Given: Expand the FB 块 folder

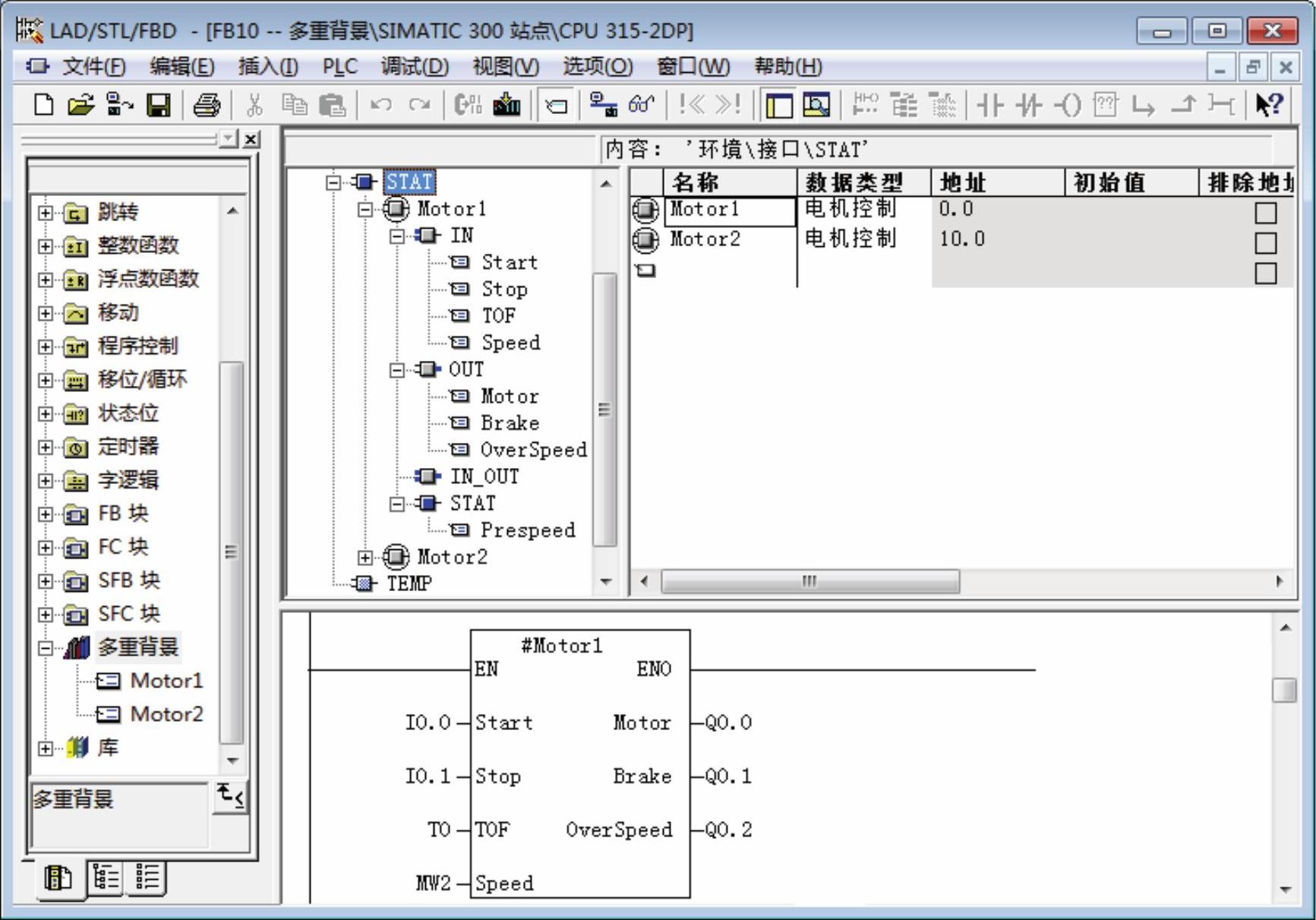Looking at the screenshot, I should tap(46, 514).
